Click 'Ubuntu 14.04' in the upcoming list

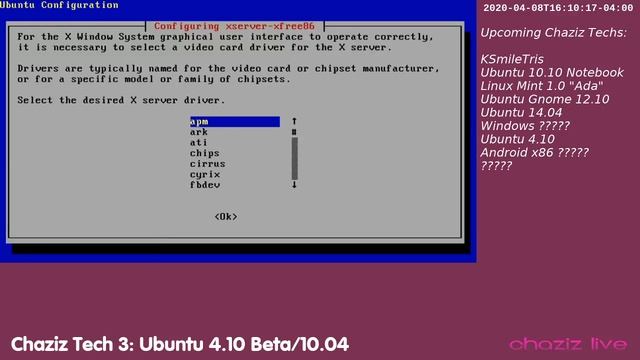[x=521, y=113]
